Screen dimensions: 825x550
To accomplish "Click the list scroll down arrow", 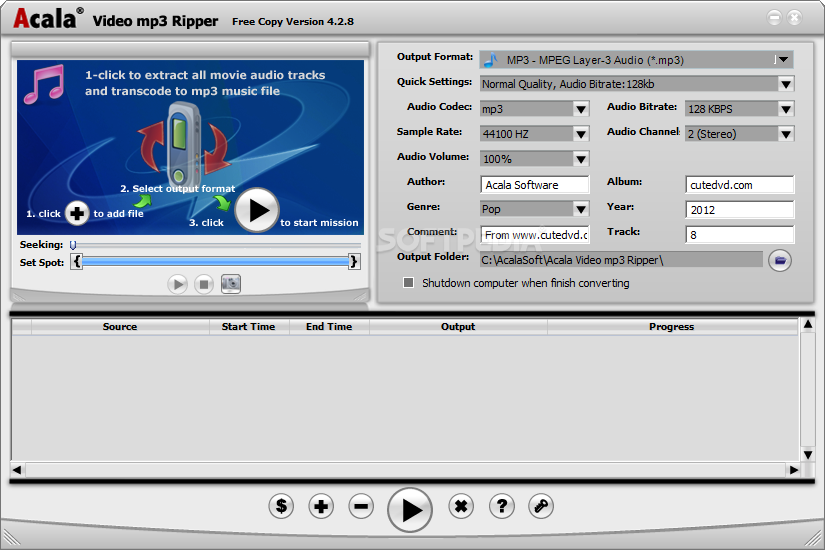I will tap(808, 455).
